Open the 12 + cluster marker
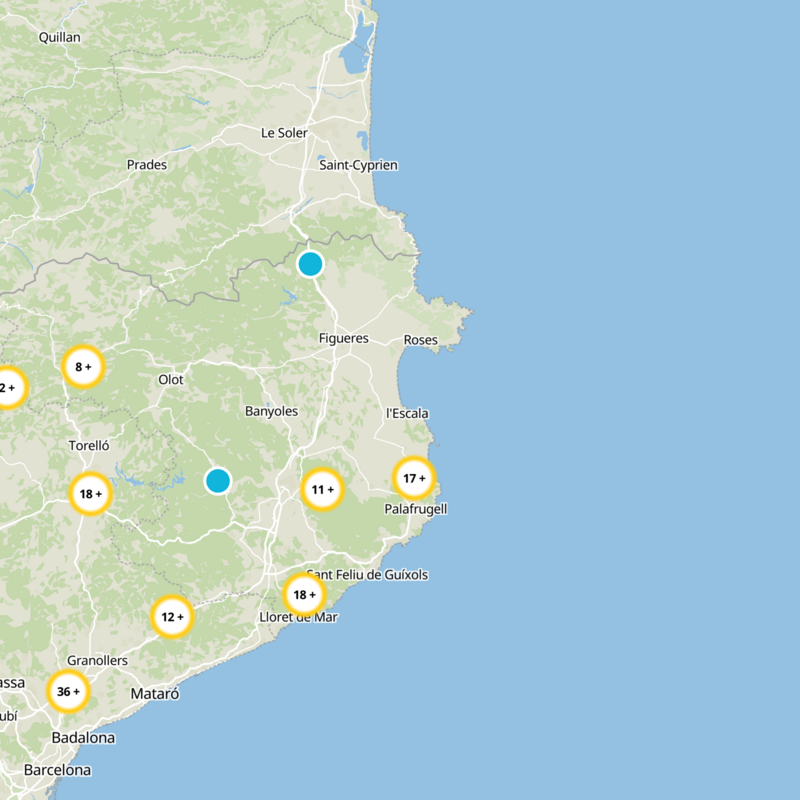Image resolution: width=800 pixels, height=800 pixels. 172,617
